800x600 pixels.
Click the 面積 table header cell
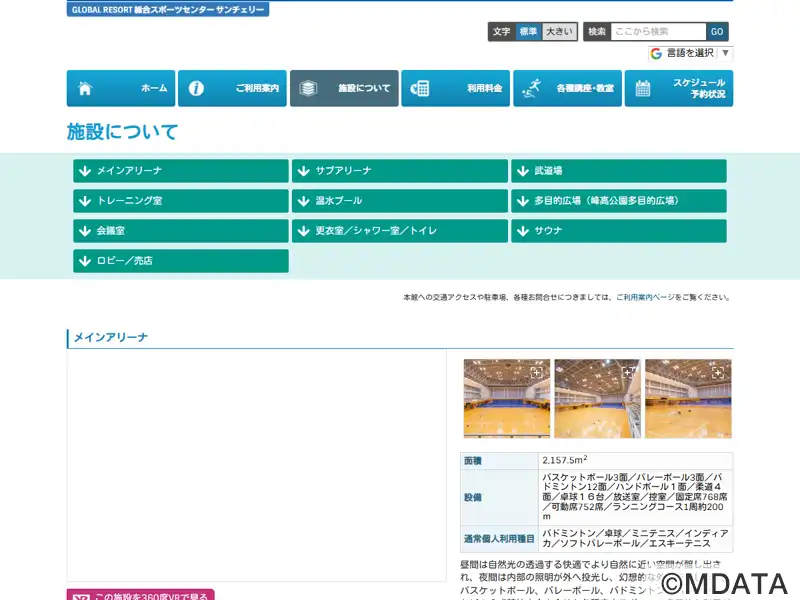click(x=499, y=461)
